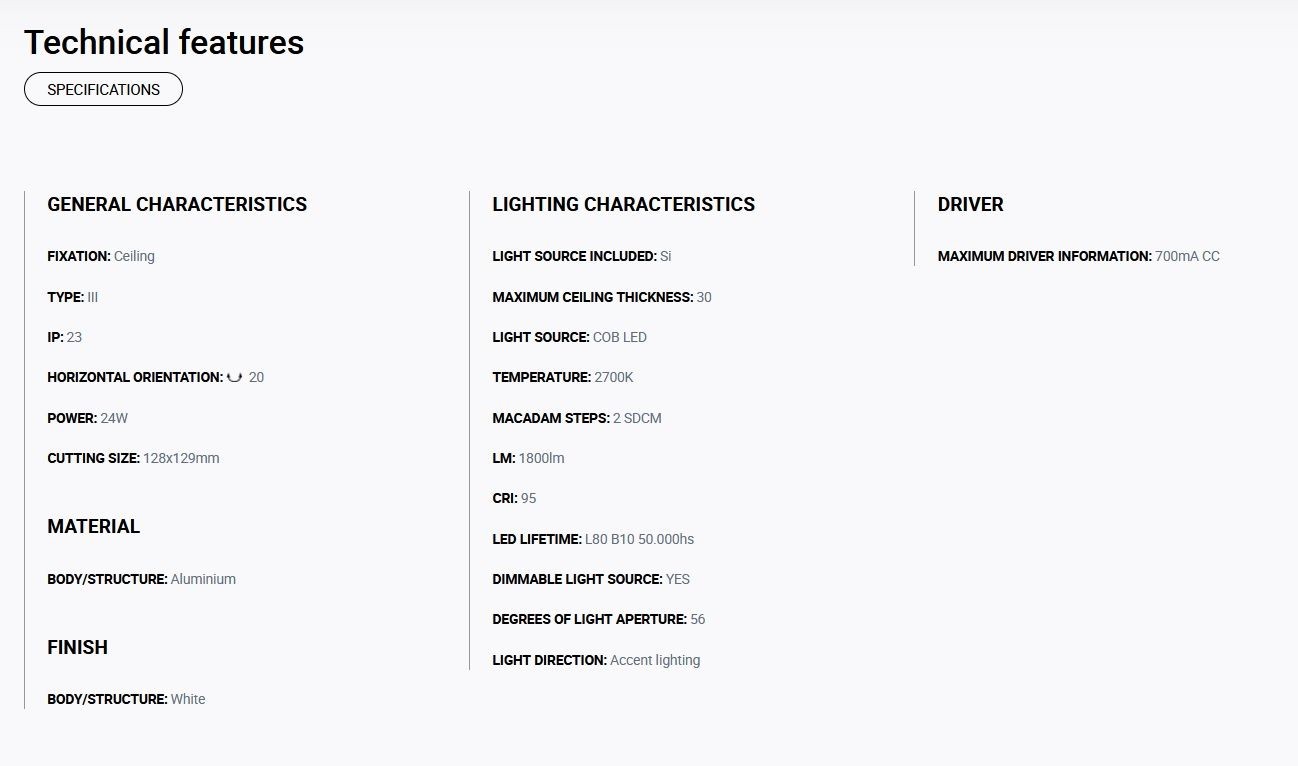The width and height of the screenshot is (1298, 766).
Task: Click the MACADAM STEPS 2 SDCM entry
Action: [x=577, y=418]
